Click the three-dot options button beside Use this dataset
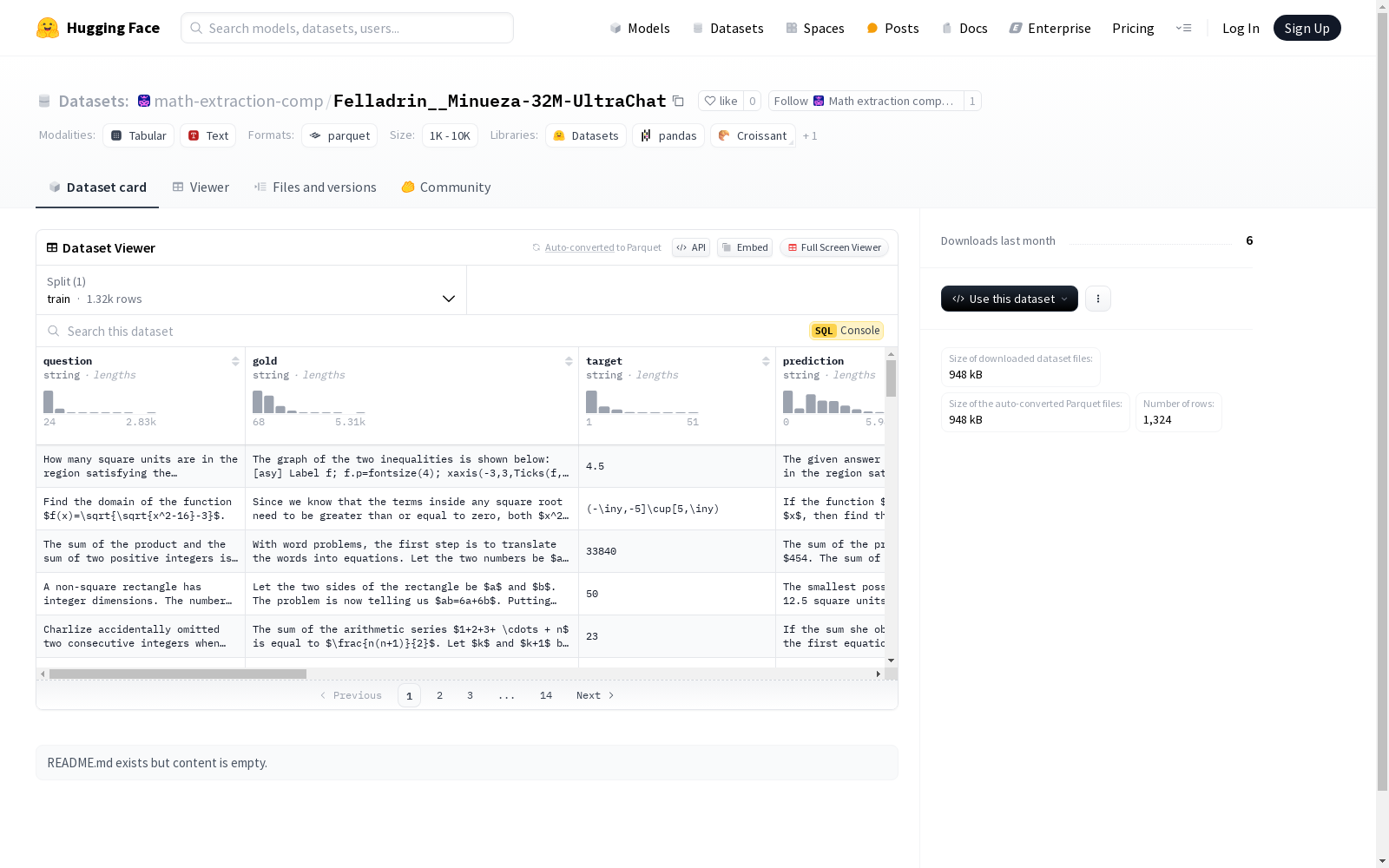Screen dimensions: 1389x868 coord(1098,299)
